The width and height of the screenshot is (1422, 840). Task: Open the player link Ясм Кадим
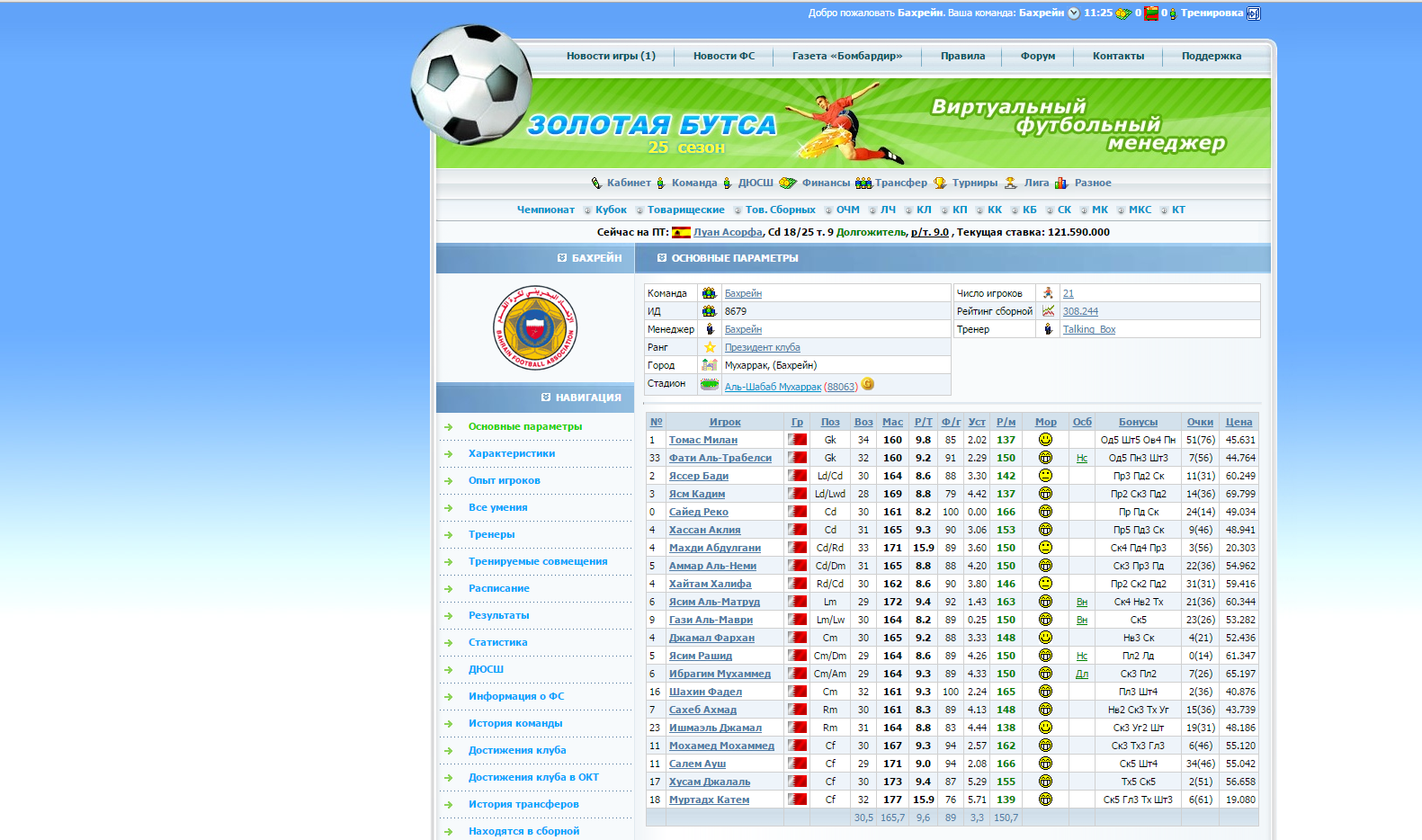coord(696,494)
